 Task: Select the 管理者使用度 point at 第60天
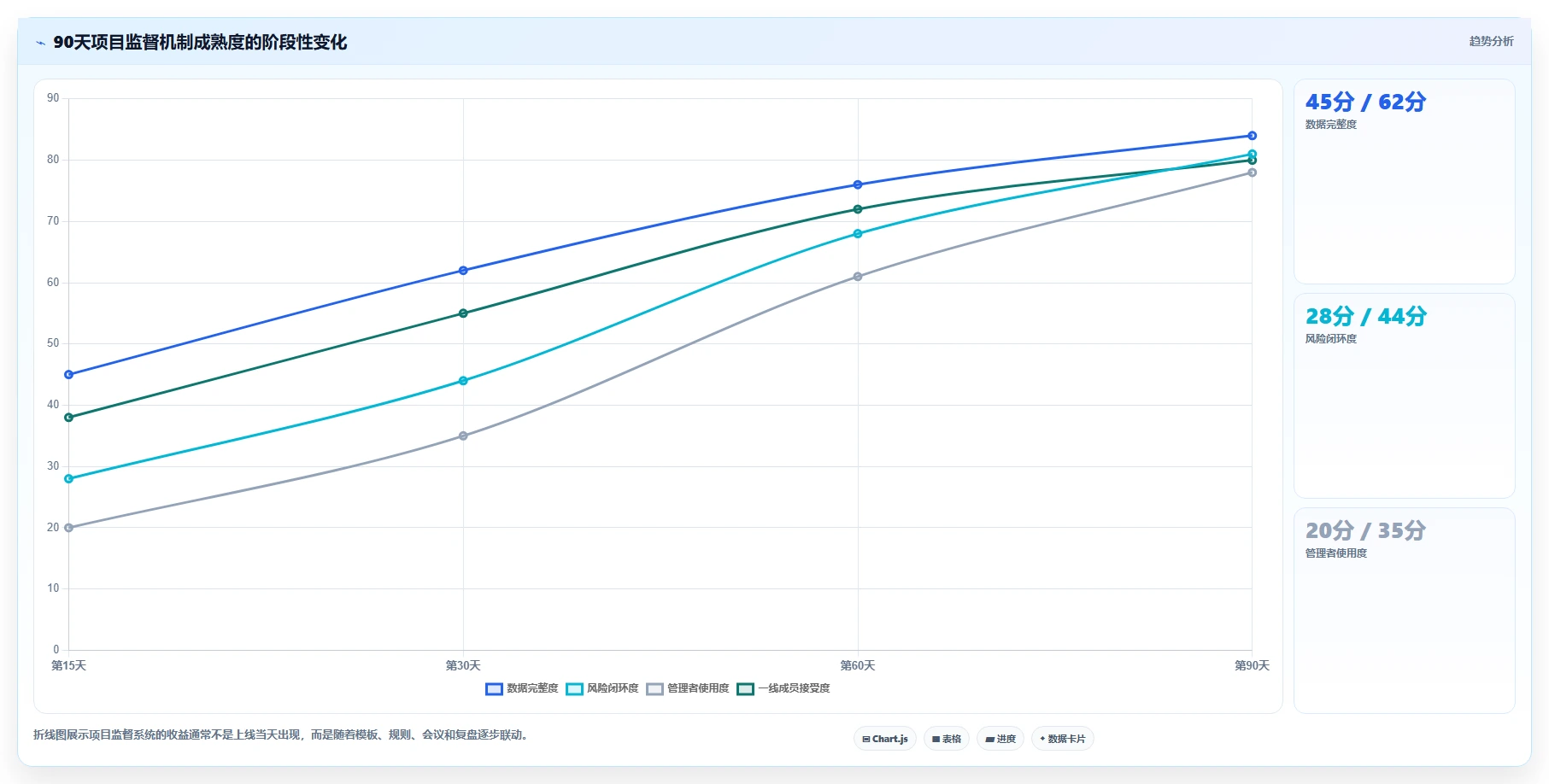point(858,277)
